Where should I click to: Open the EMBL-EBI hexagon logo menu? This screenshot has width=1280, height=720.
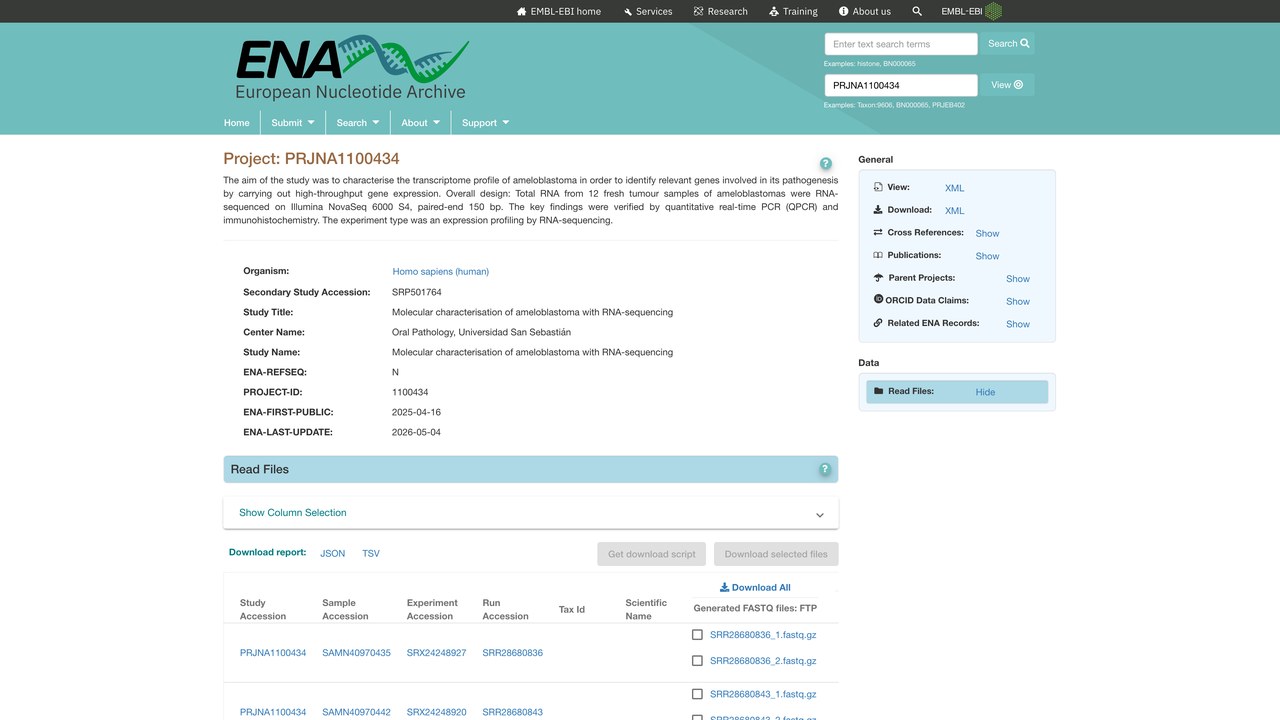click(x=993, y=11)
